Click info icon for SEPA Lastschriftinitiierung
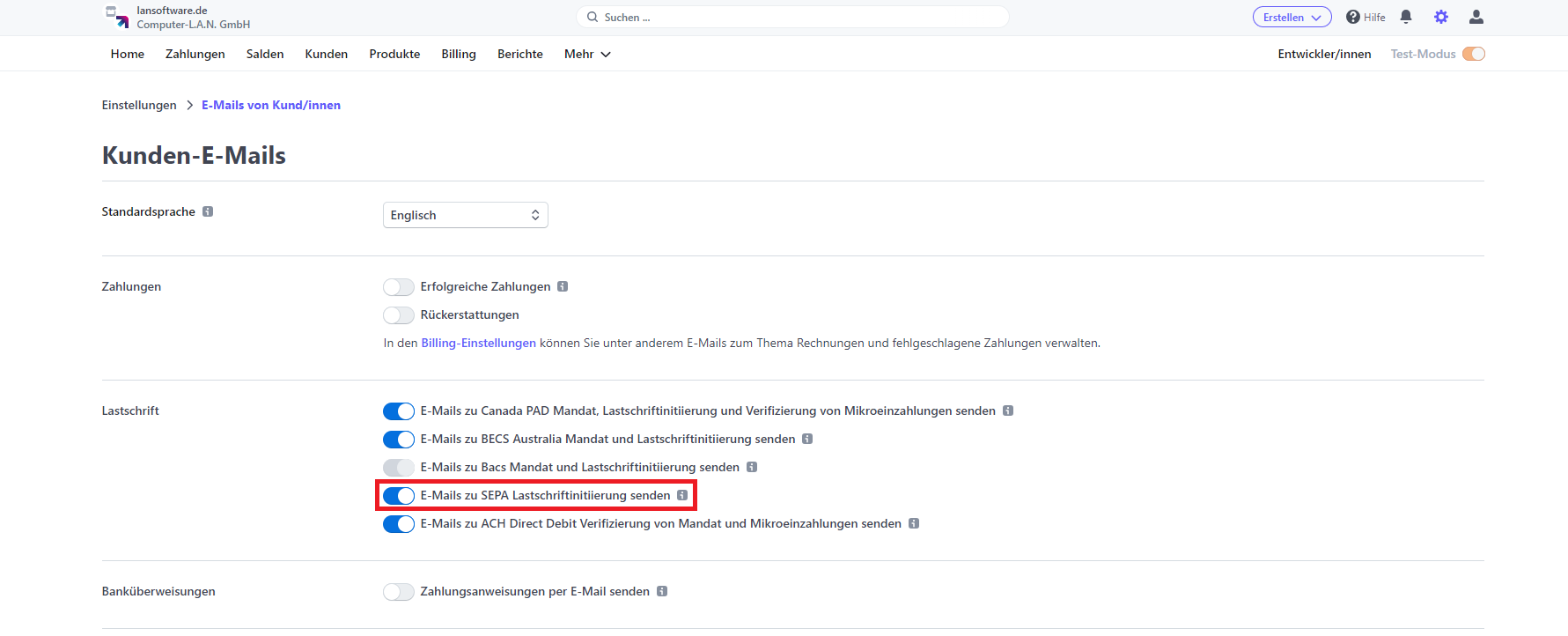The image size is (1568, 636). 682,495
